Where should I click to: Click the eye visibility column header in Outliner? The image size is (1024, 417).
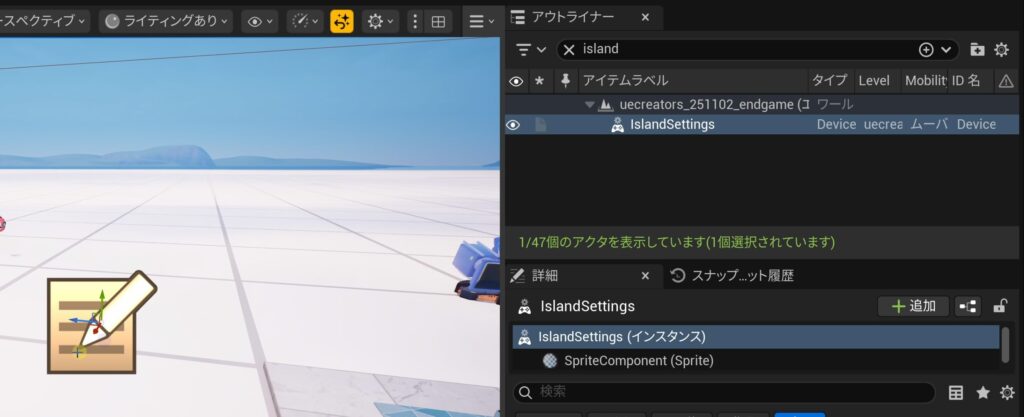pos(516,81)
